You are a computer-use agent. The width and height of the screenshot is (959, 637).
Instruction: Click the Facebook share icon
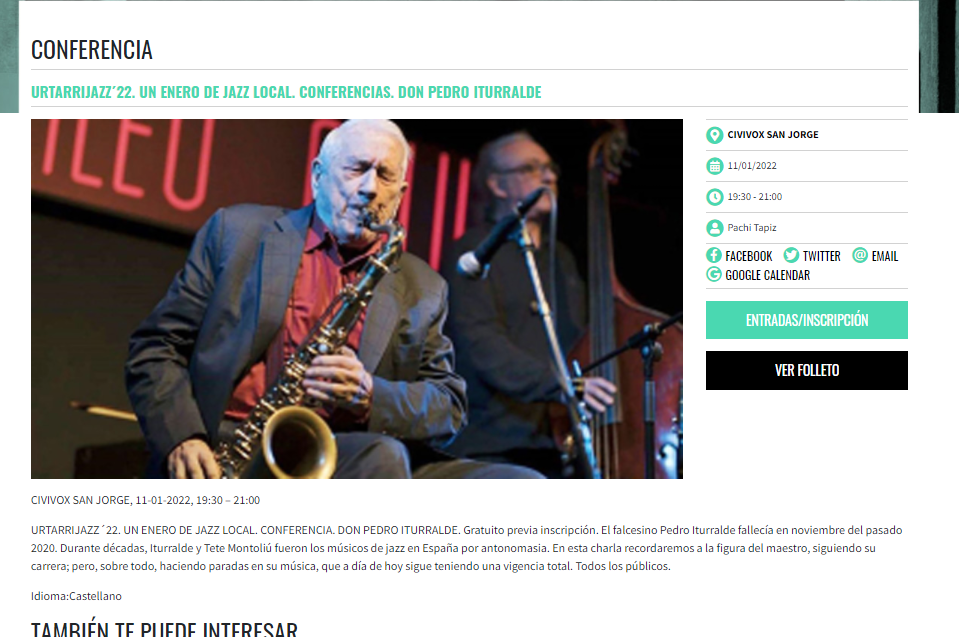[713, 255]
